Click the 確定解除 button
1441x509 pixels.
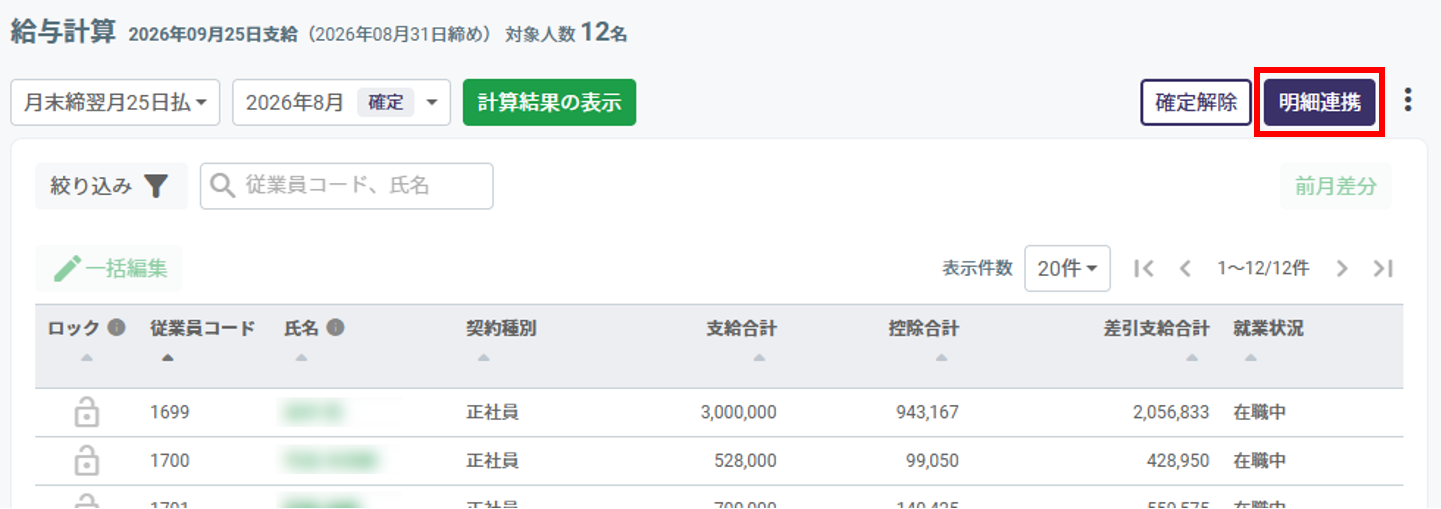point(1196,102)
